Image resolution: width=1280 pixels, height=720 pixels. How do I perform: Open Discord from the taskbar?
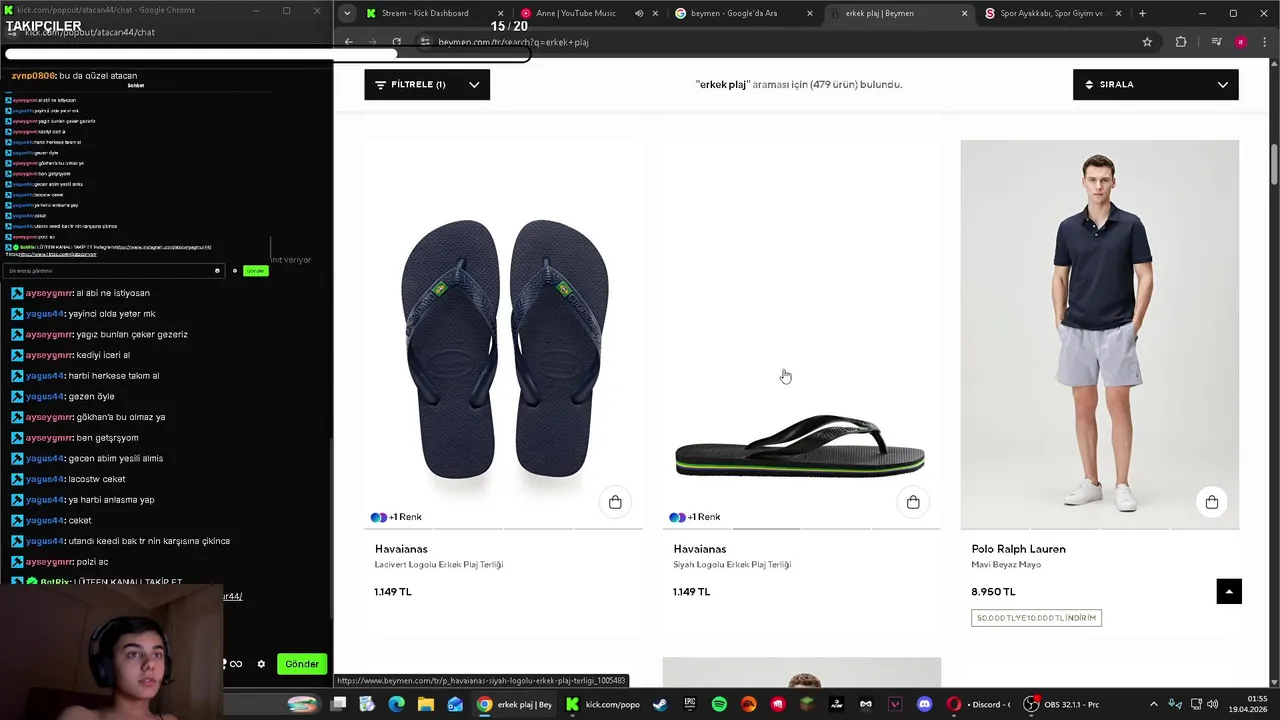click(x=924, y=704)
